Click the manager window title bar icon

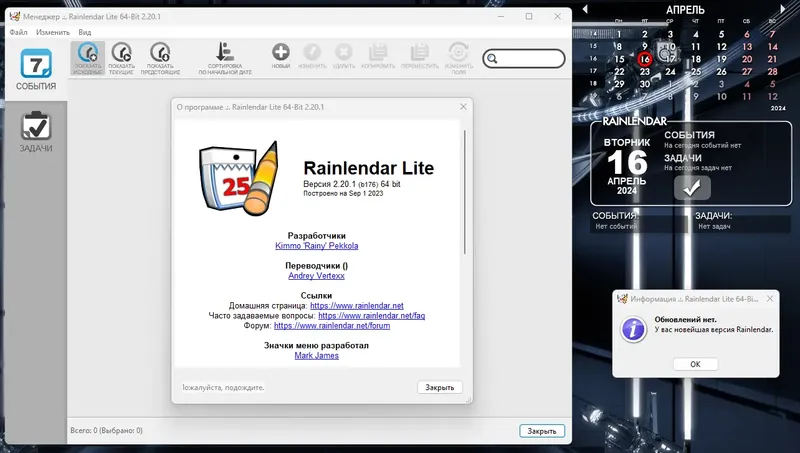point(15,16)
